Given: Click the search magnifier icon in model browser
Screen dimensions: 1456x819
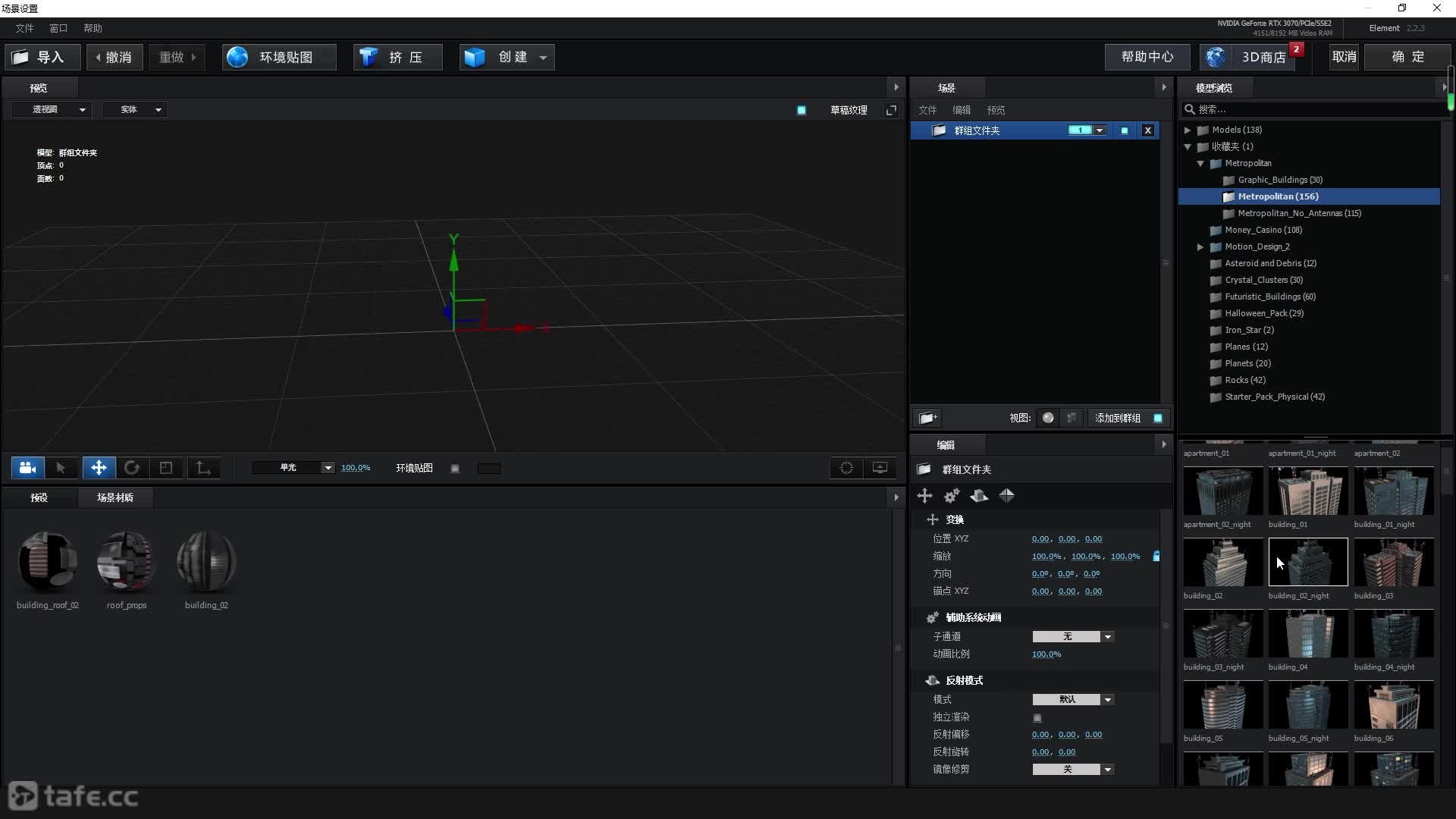Looking at the screenshot, I should (1190, 109).
